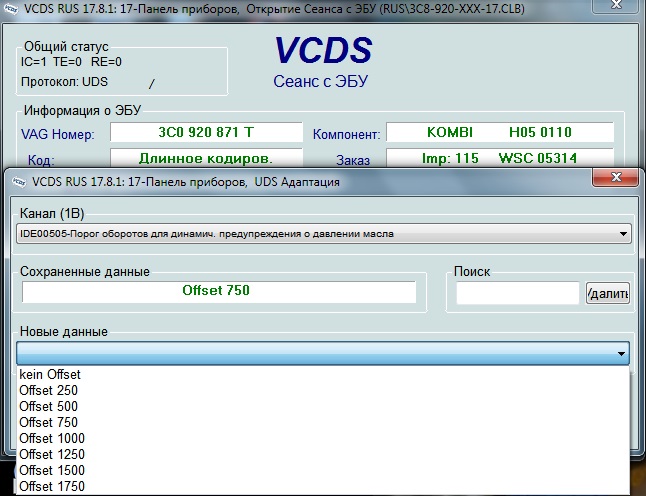This screenshot has height=496, width=646.
Task: Choose 'Offset 1000' from new data list
Action: tap(52, 438)
